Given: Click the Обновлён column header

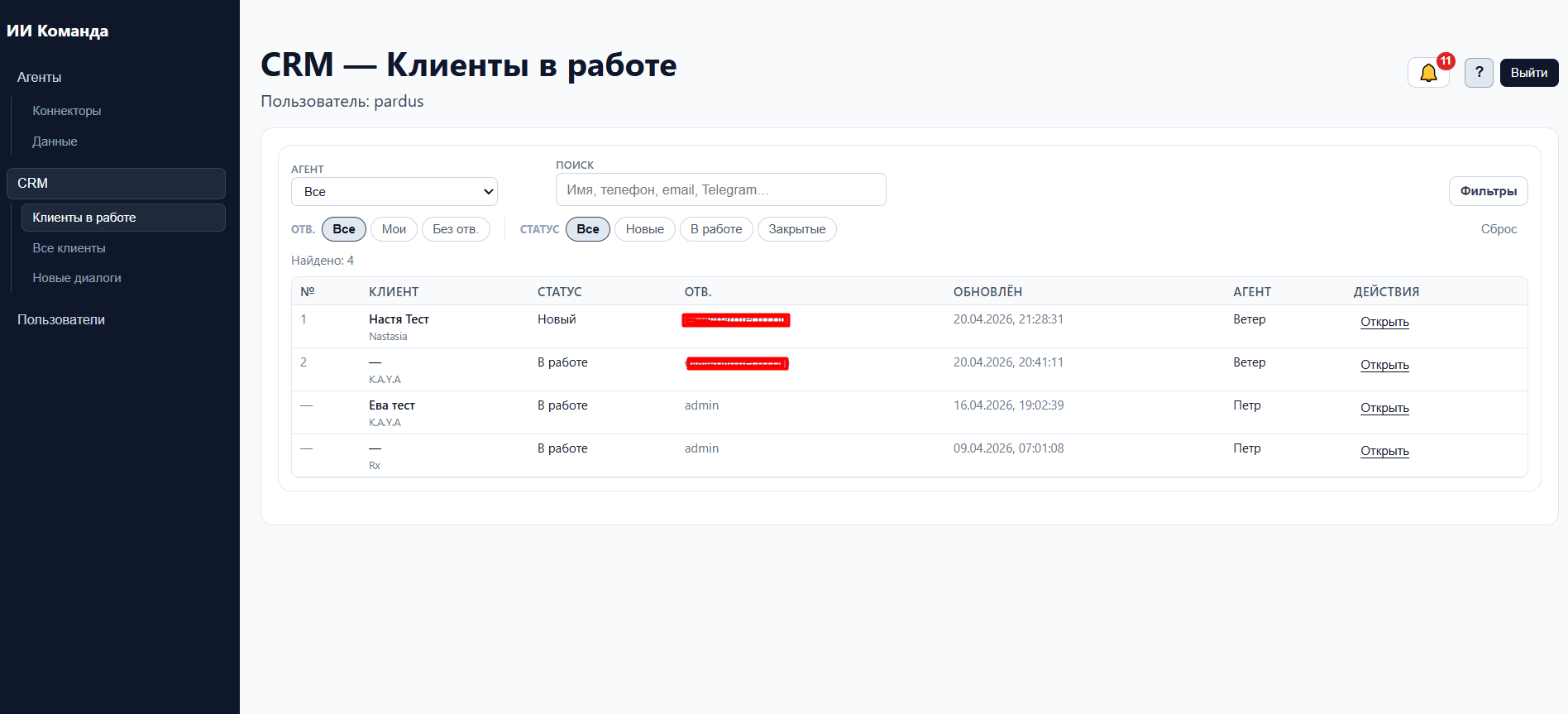Looking at the screenshot, I should 987,292.
